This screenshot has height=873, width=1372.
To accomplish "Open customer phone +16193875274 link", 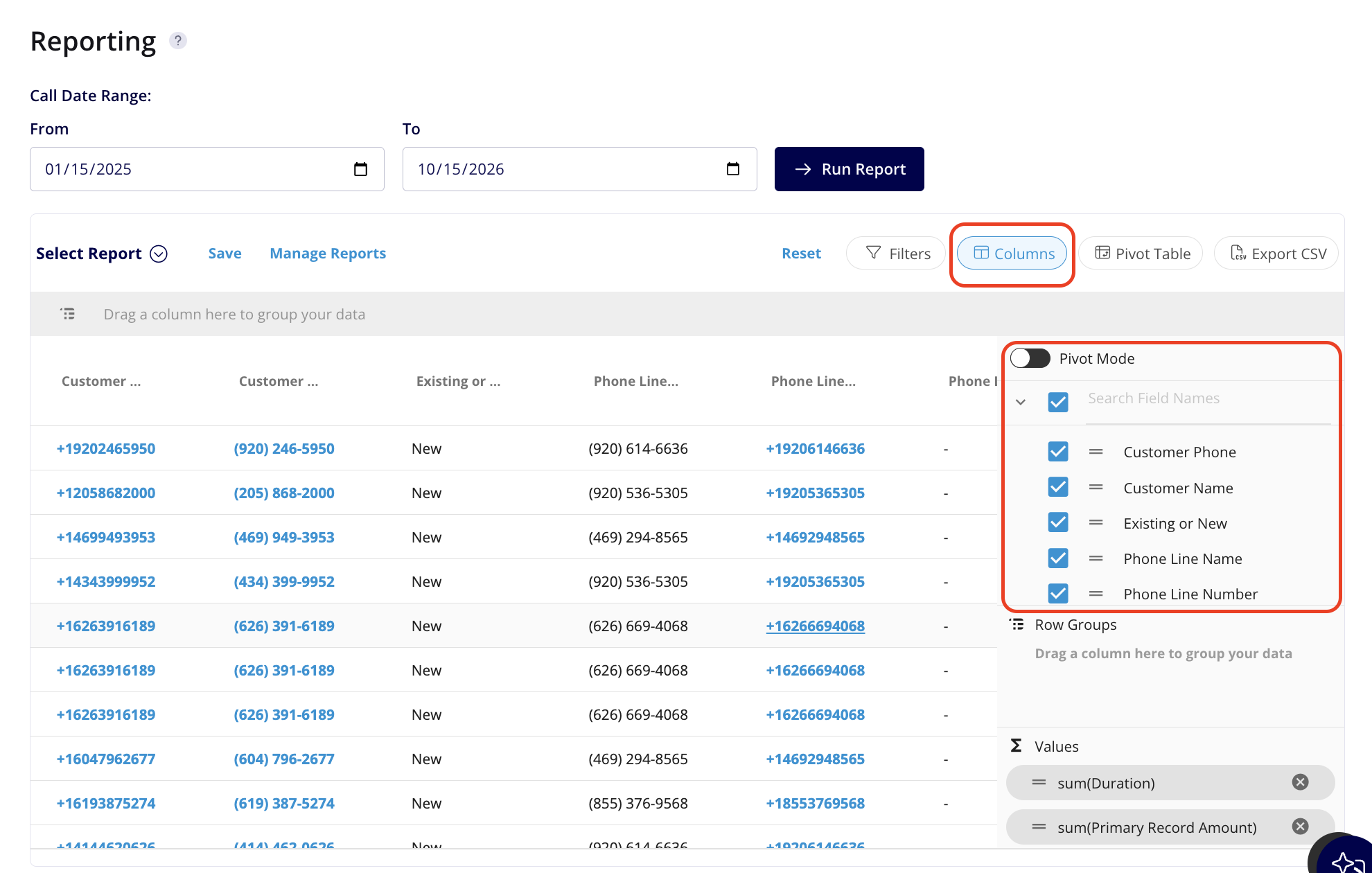I will 106,803.
